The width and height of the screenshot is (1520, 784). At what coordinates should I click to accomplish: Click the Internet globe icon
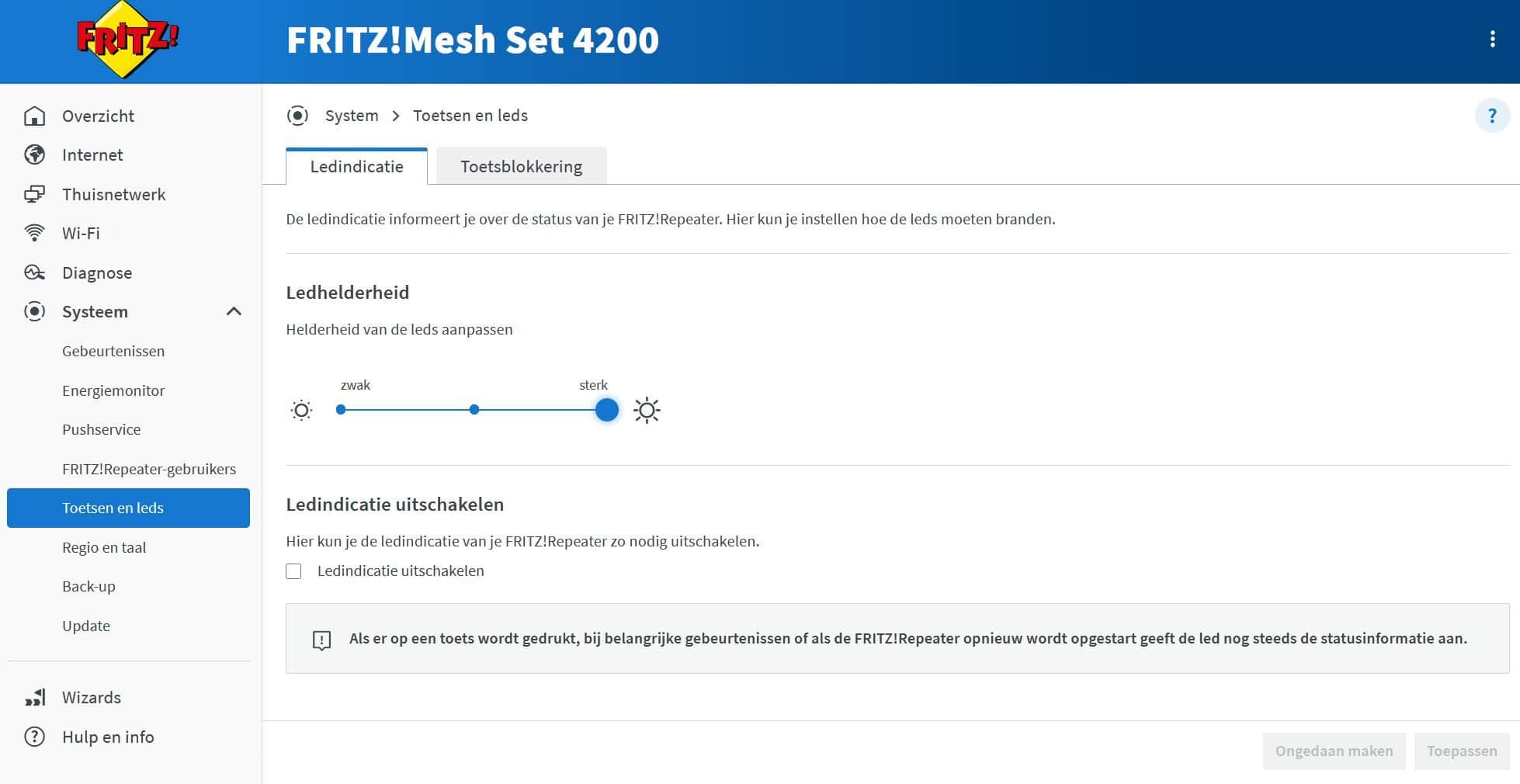click(35, 155)
